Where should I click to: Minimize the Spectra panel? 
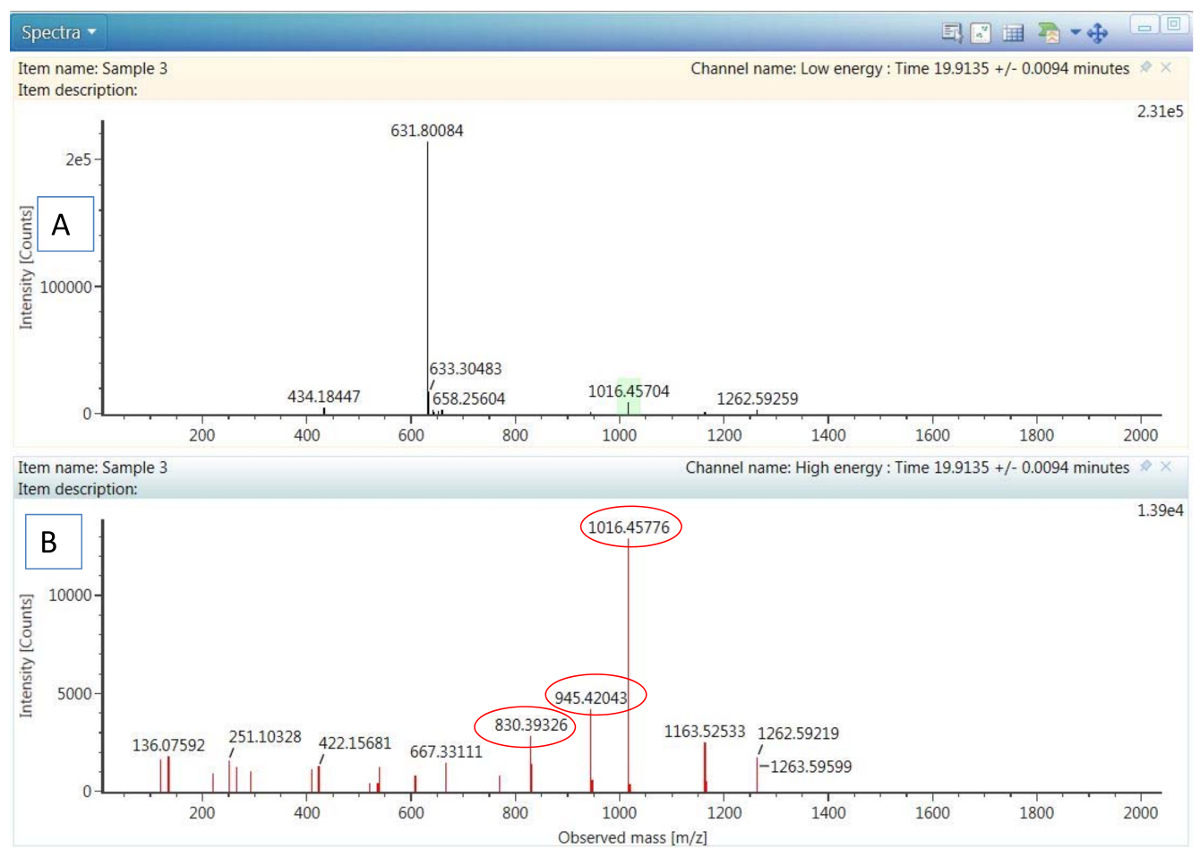point(1143,26)
